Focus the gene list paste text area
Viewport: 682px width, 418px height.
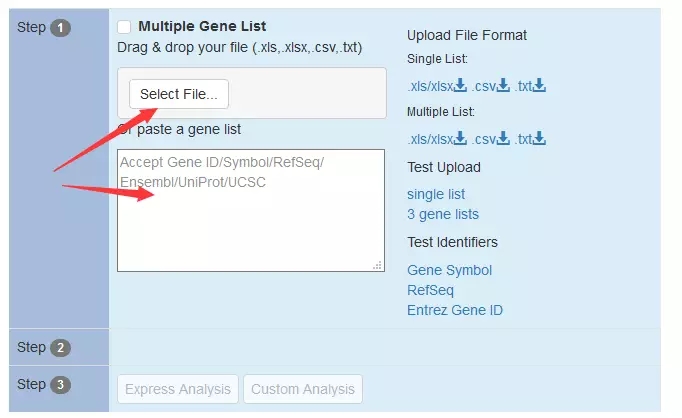click(x=251, y=211)
